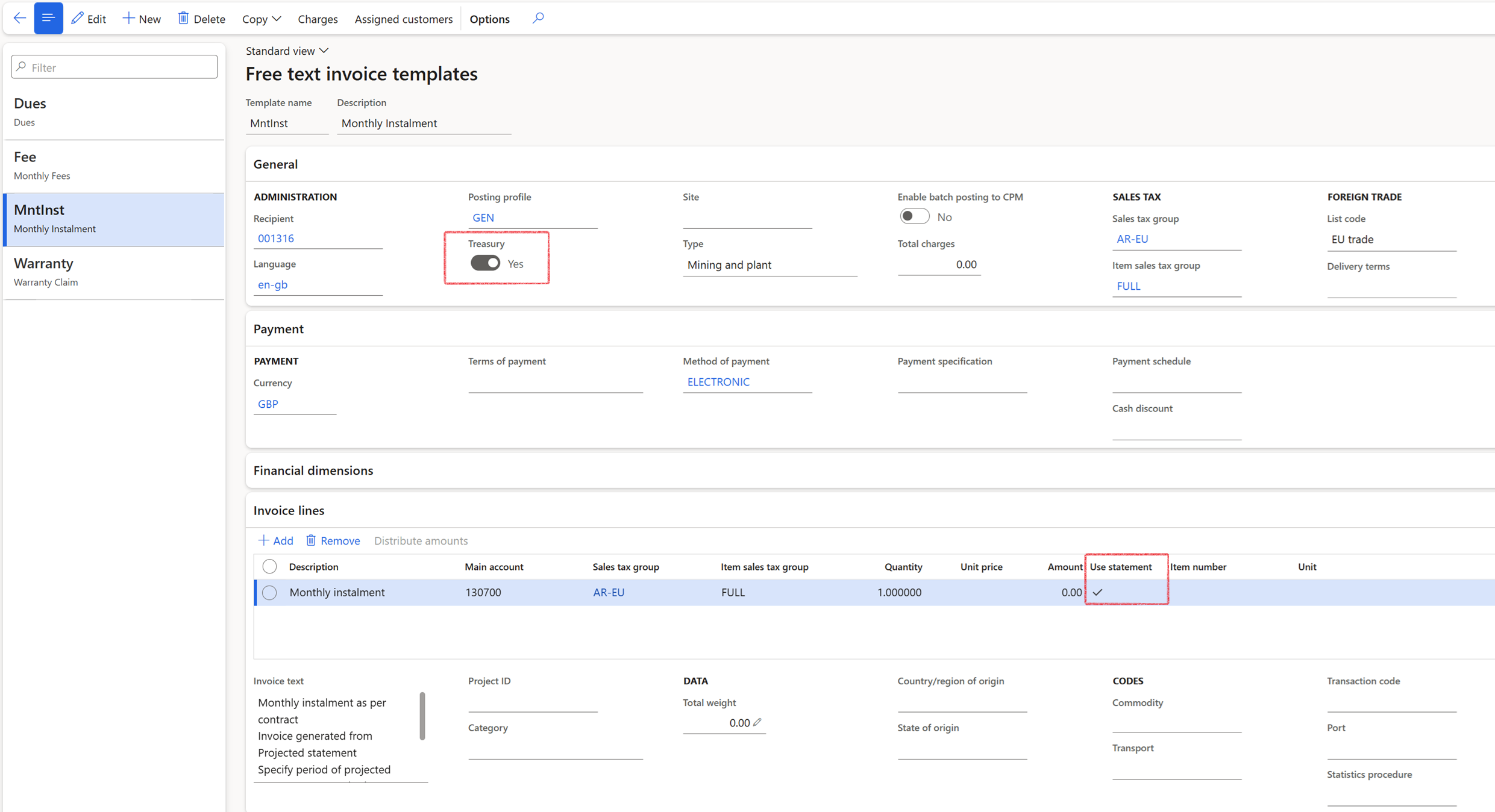1495x812 pixels.
Task: Click the Total charges value field
Action: coord(939,264)
